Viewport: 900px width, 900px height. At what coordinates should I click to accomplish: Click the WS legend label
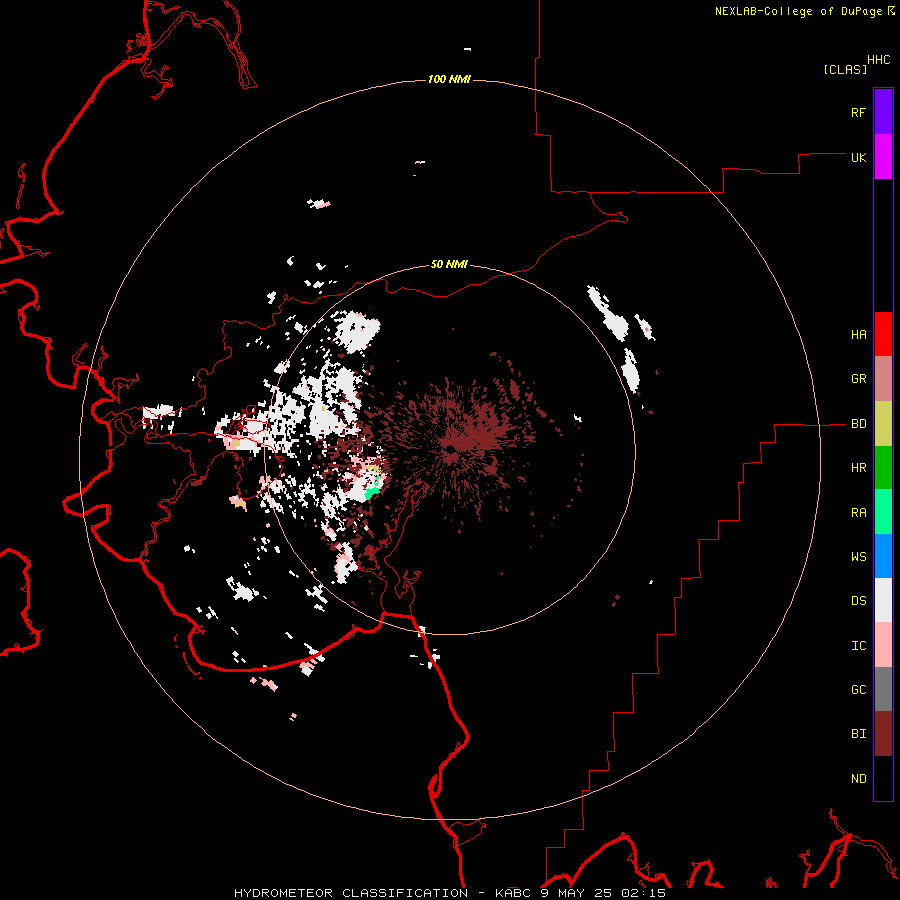pyautogui.click(x=858, y=557)
